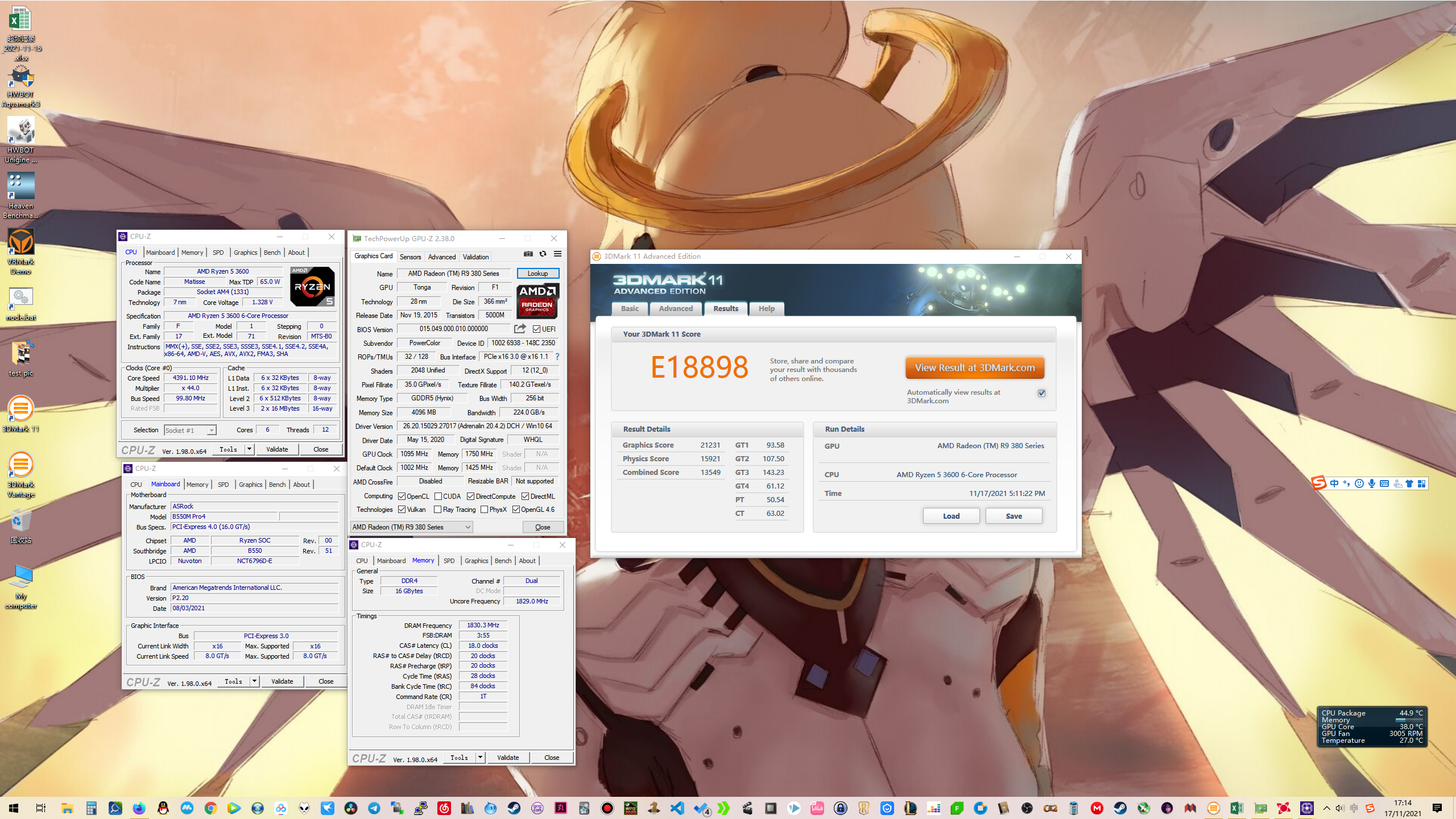Toggle the Vulkan checkbox in GPU-Z
The height and width of the screenshot is (819, 1456).
(x=402, y=509)
